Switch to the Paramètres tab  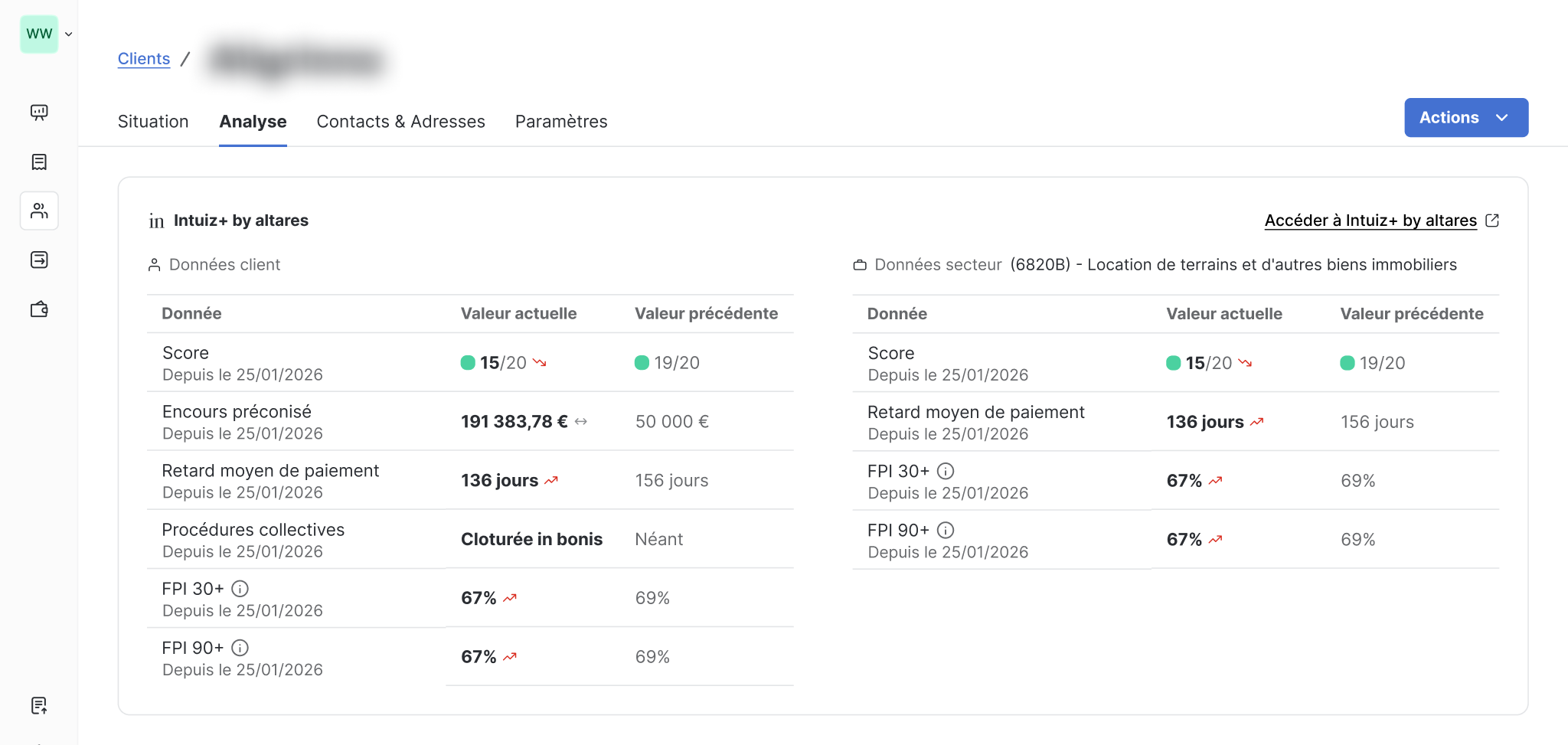tap(561, 121)
